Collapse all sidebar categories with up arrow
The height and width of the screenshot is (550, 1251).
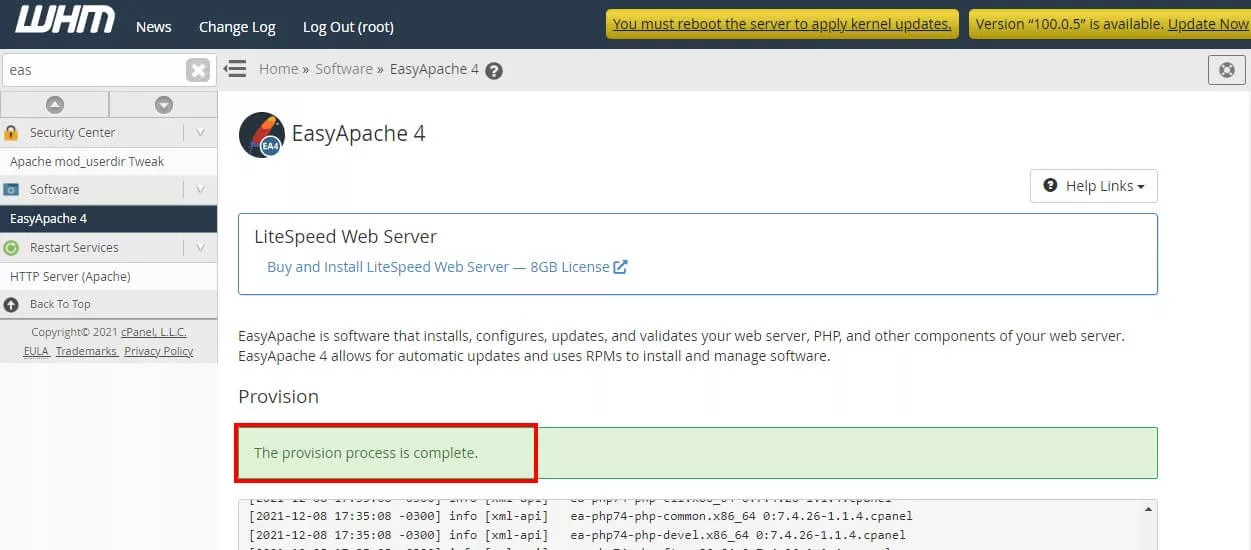point(55,104)
